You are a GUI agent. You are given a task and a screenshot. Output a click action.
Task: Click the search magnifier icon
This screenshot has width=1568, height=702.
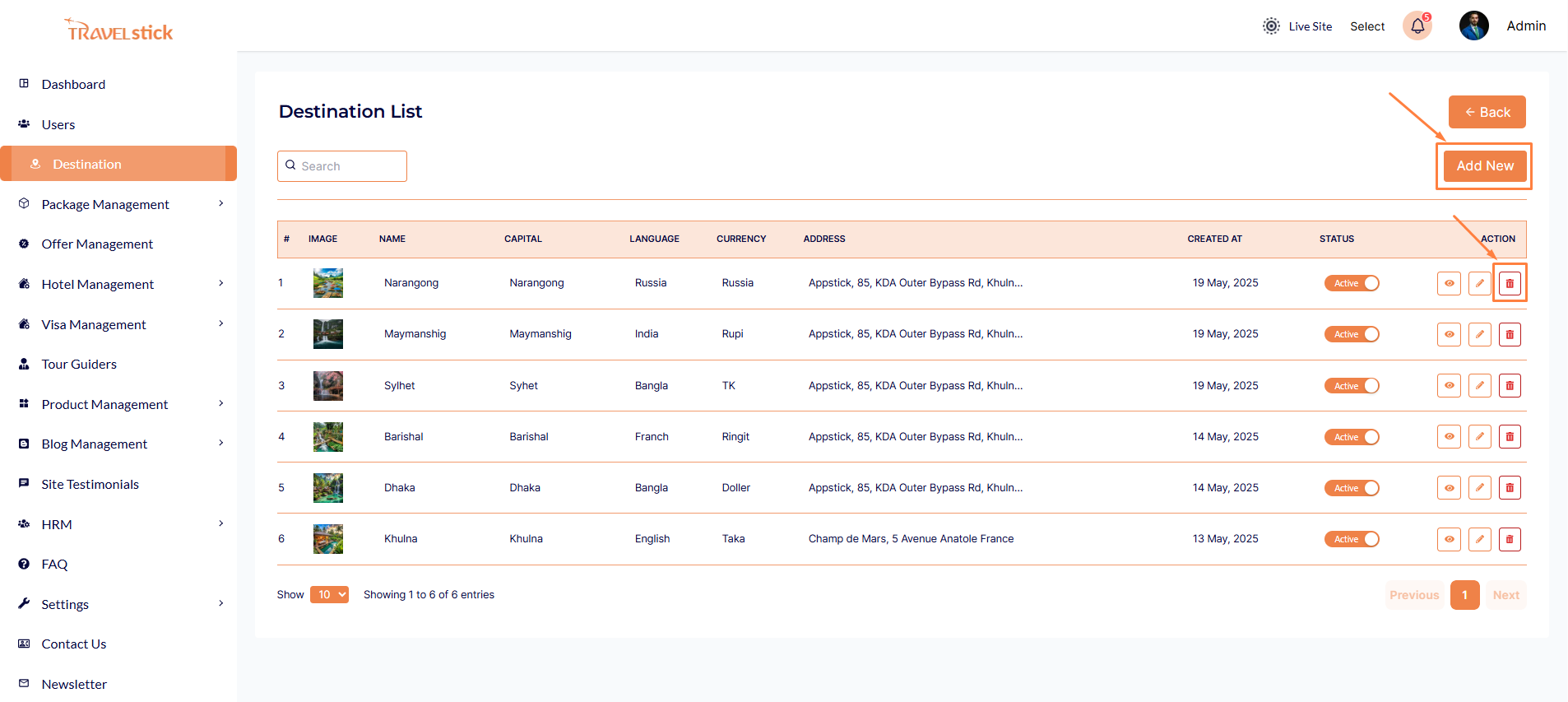tap(290, 165)
